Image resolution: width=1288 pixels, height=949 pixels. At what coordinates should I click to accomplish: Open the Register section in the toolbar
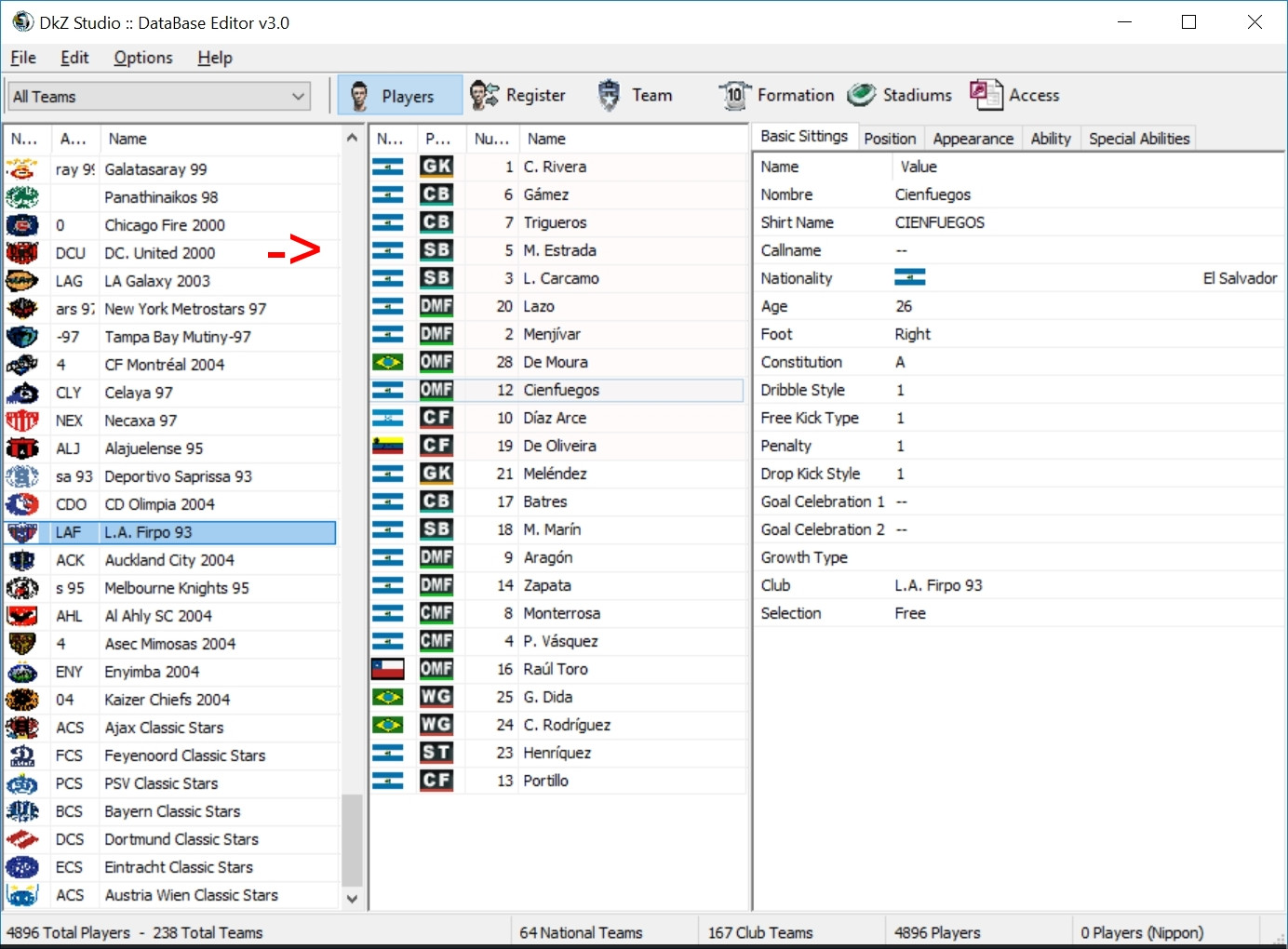(x=517, y=95)
